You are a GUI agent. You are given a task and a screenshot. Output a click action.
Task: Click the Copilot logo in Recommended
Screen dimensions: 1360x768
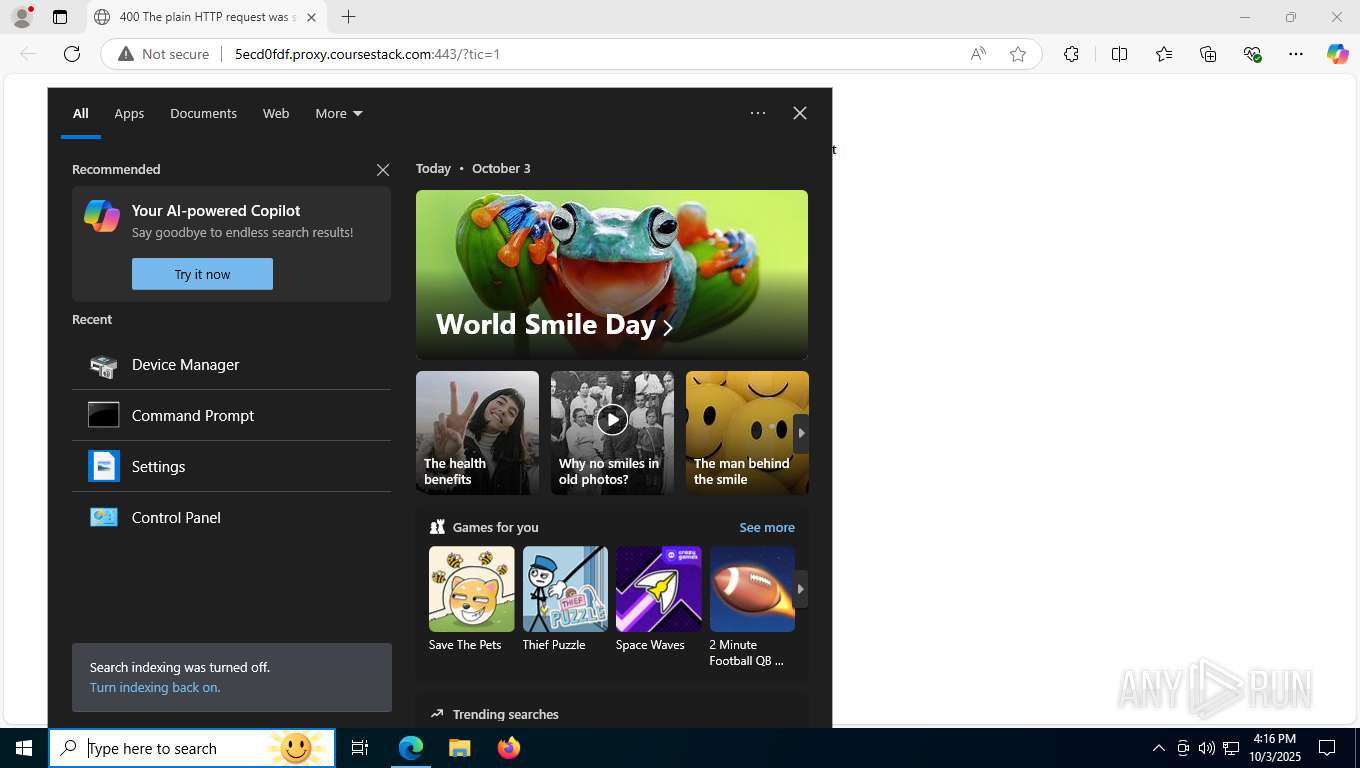click(x=102, y=216)
